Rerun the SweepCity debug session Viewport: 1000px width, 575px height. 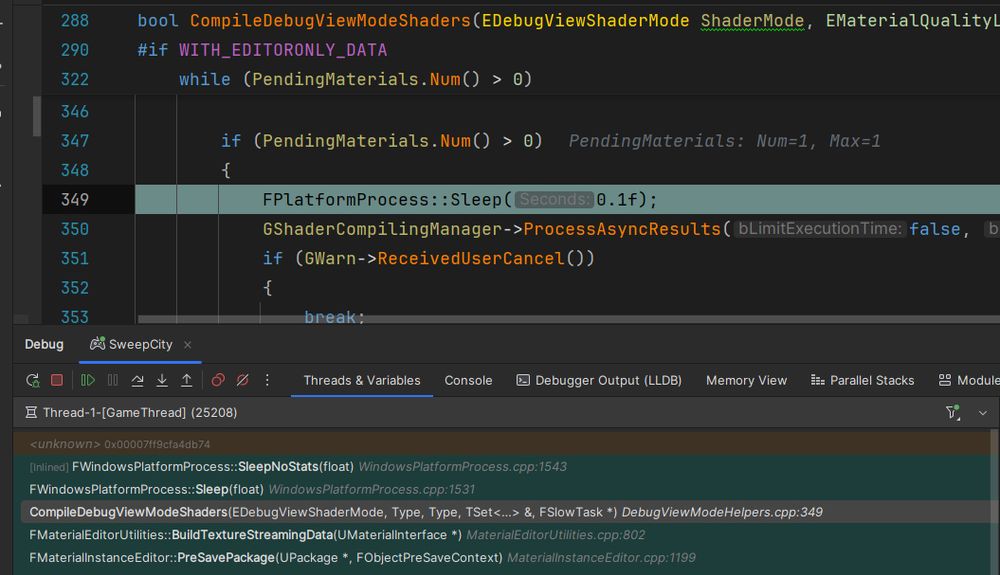click(33, 381)
